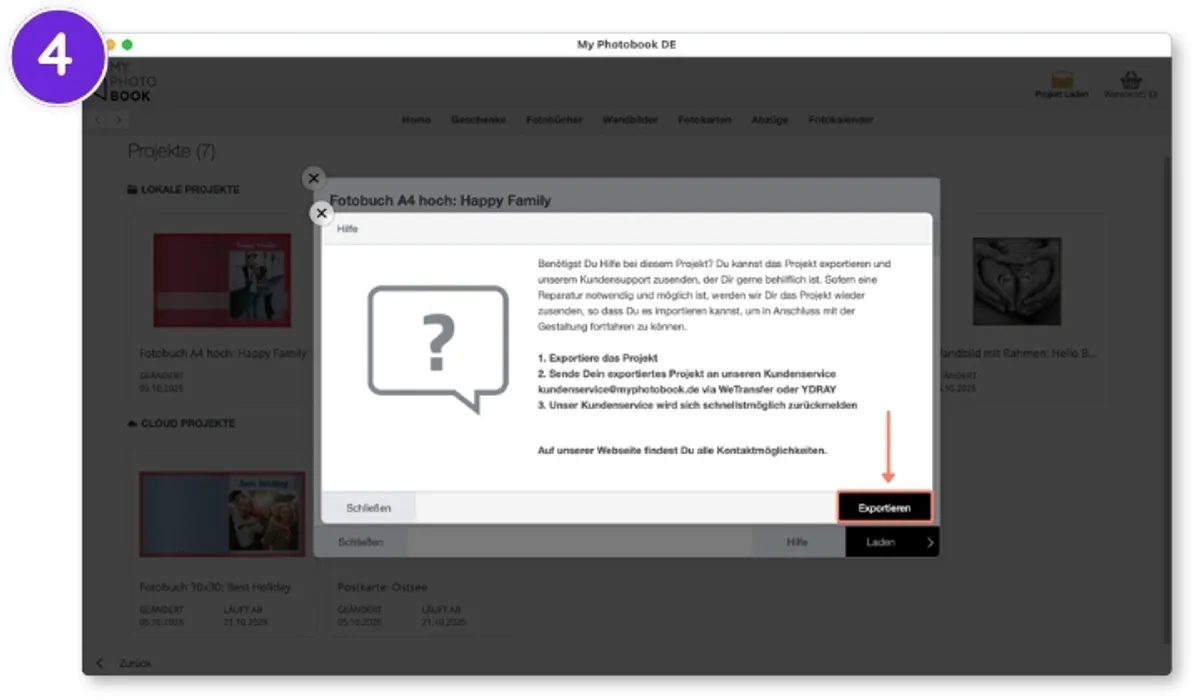This screenshot has height=700, width=1200.
Task: Click the Laden button in project dialog
Action: [891, 542]
